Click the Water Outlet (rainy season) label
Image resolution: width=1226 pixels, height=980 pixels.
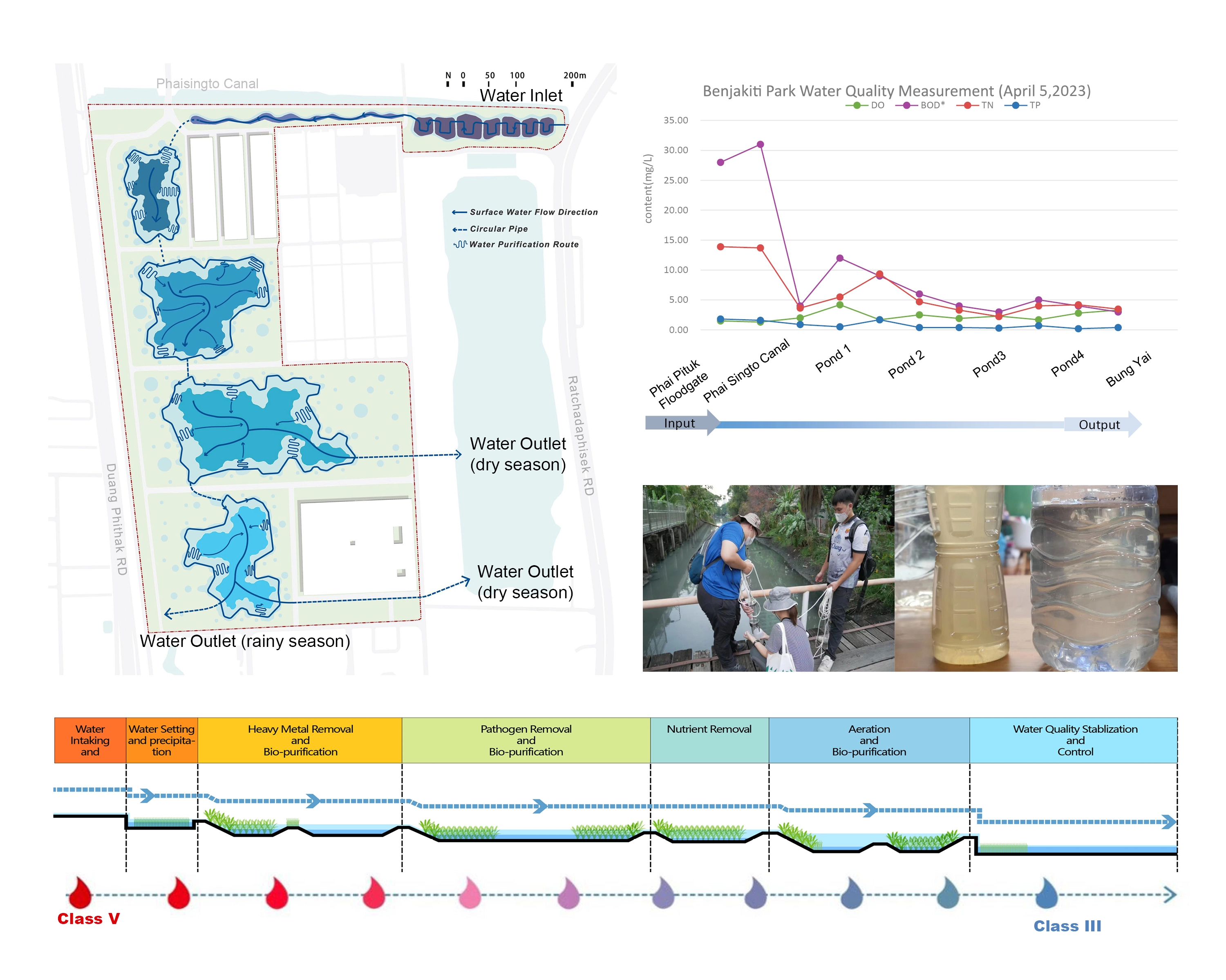pos(244,641)
